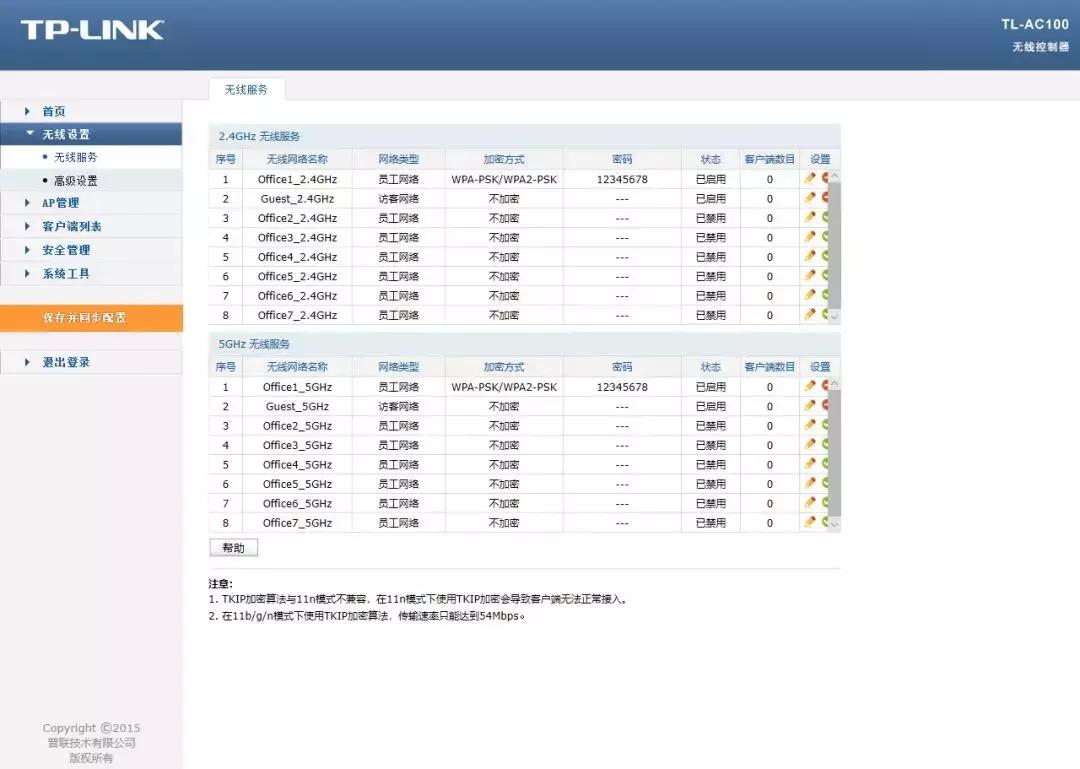Click the 帮助 button
This screenshot has height=769, width=1080.
point(233,547)
